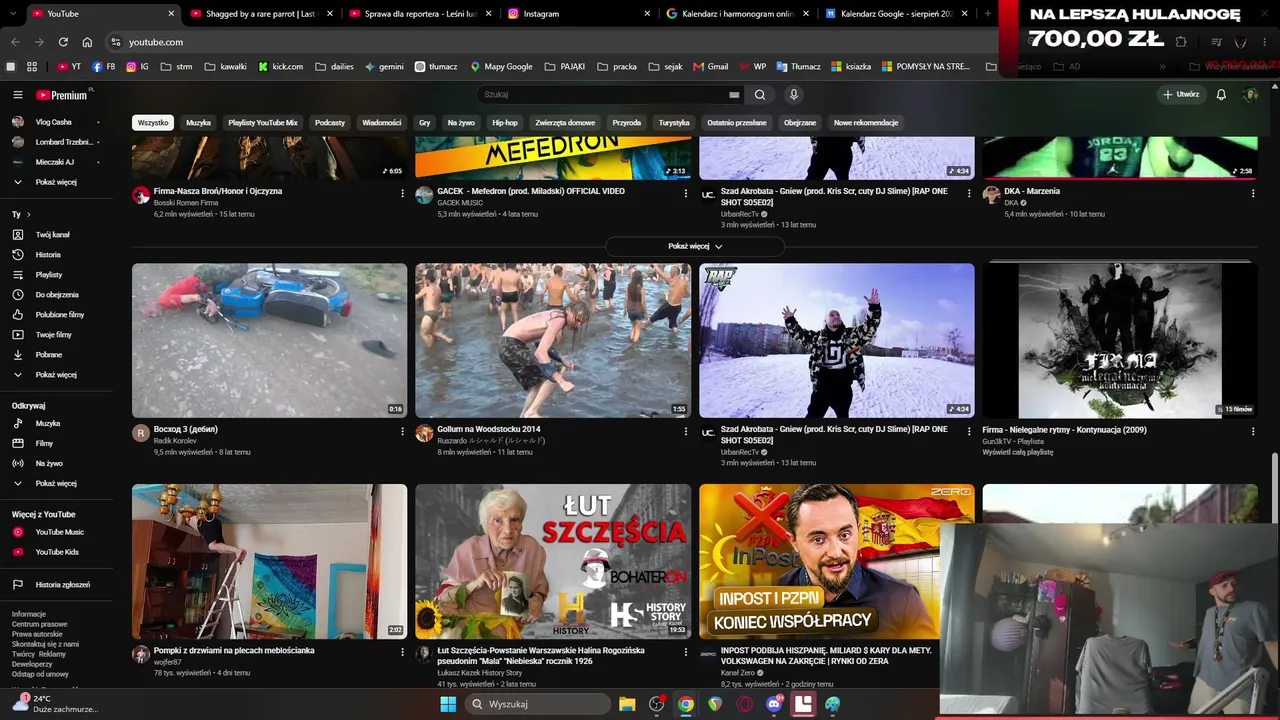Select the Wiadomości filter chip
This screenshot has height=720, width=1280.
(x=381, y=123)
